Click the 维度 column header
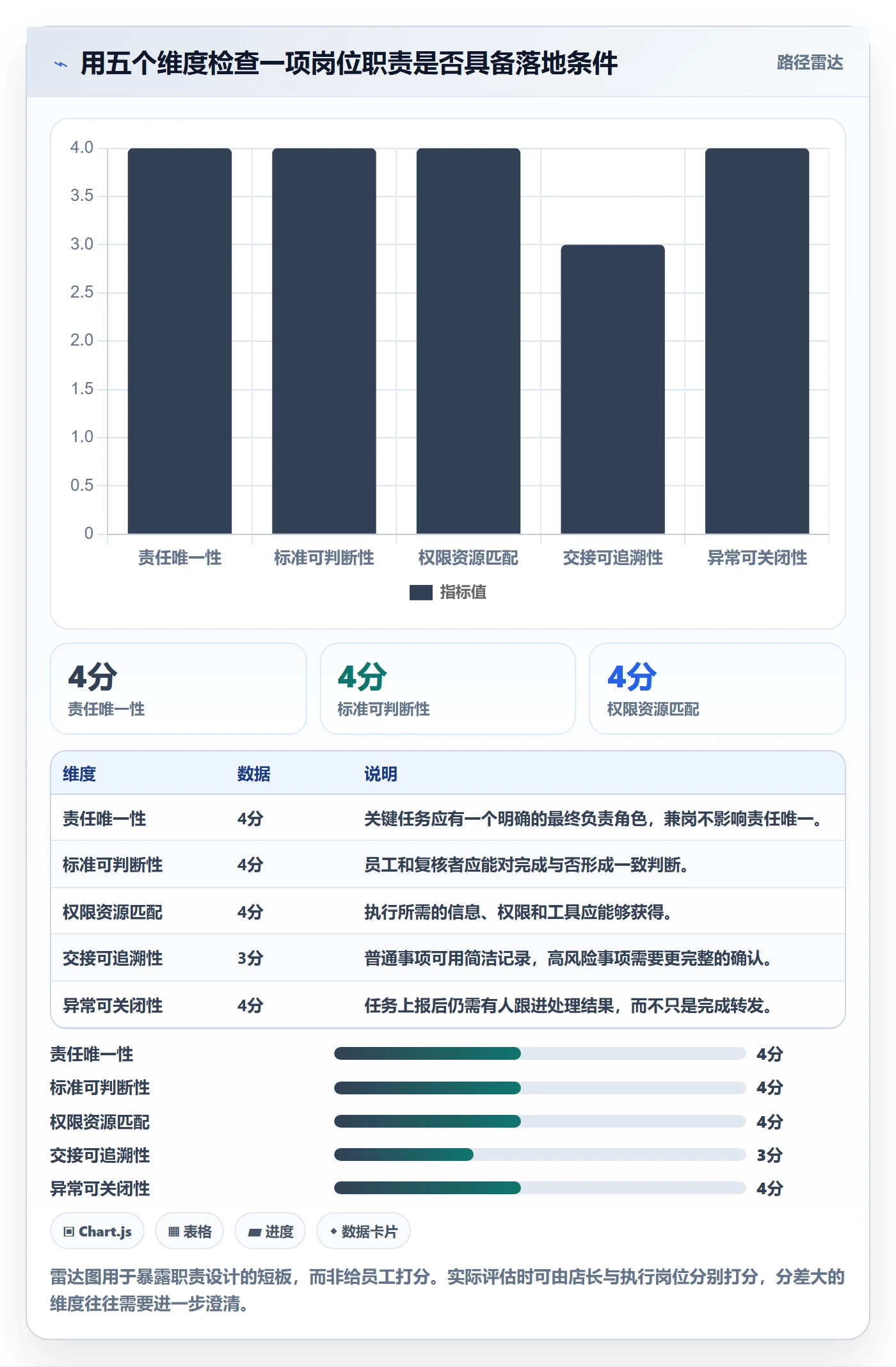 (79, 774)
